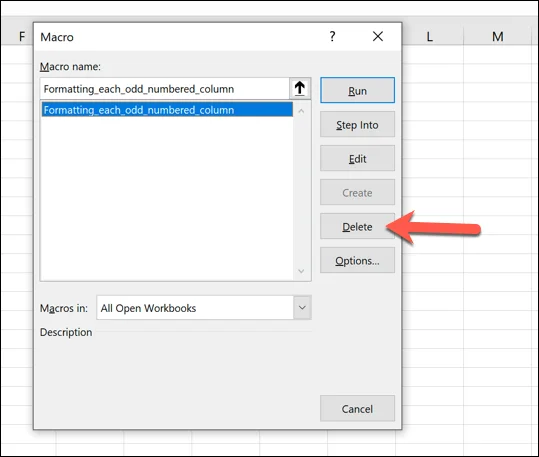Click the macro list scroll up arrow

coord(301,111)
